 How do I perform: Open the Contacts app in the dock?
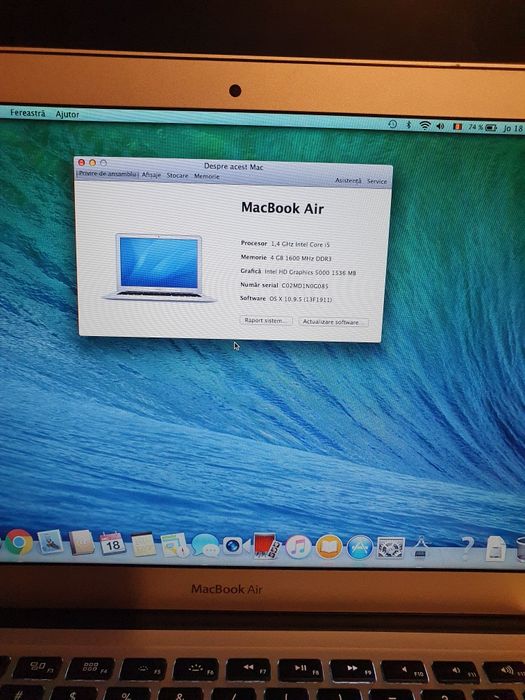[82, 542]
